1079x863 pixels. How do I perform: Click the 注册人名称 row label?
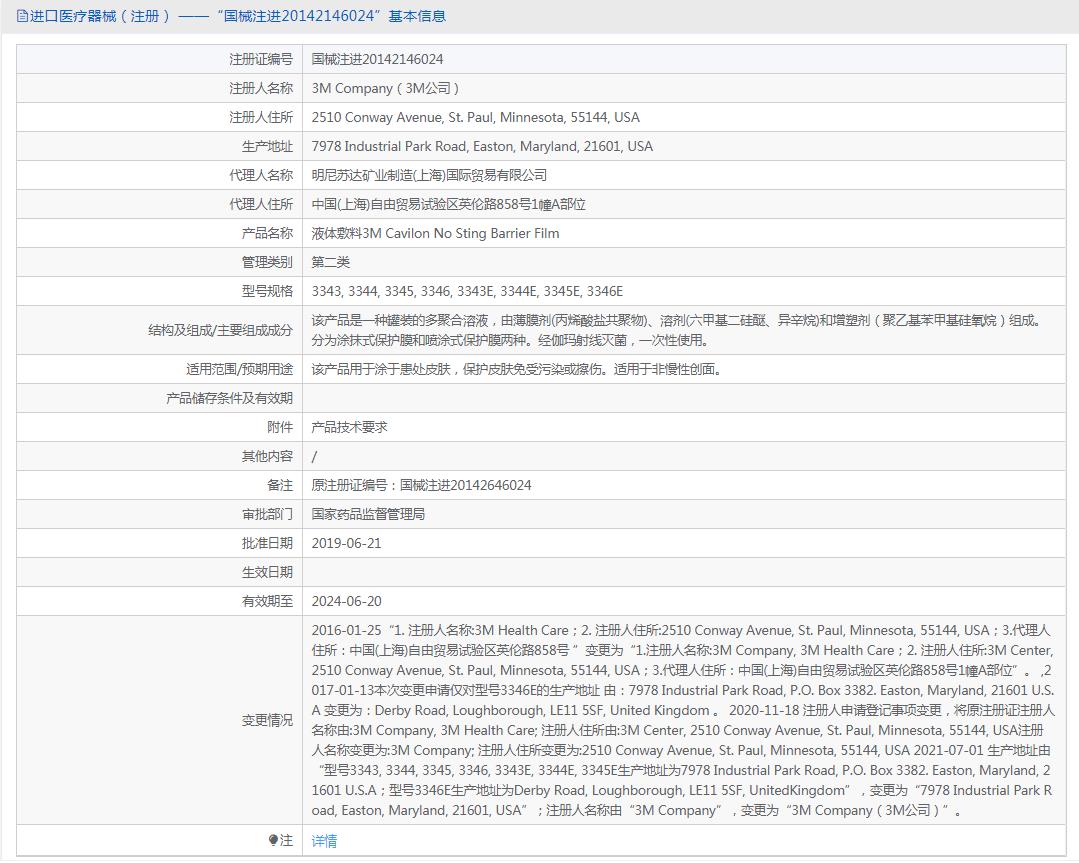tap(261, 89)
